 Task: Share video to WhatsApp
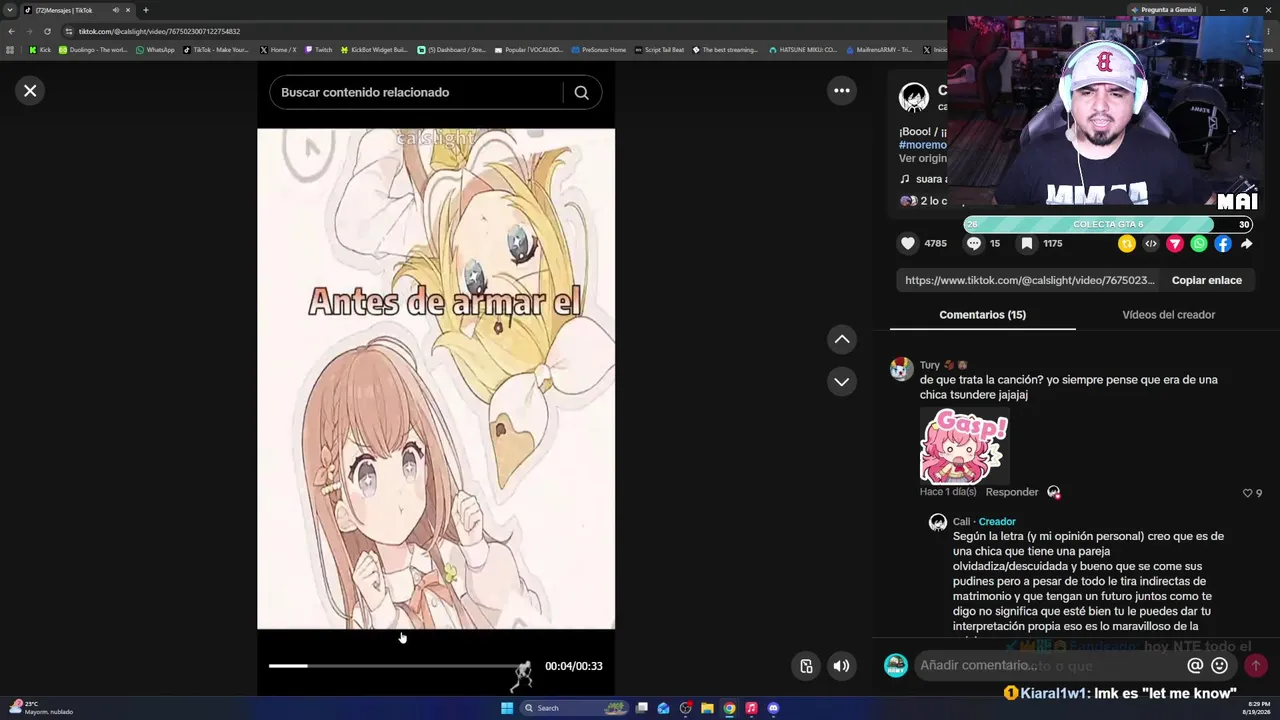[1199, 244]
